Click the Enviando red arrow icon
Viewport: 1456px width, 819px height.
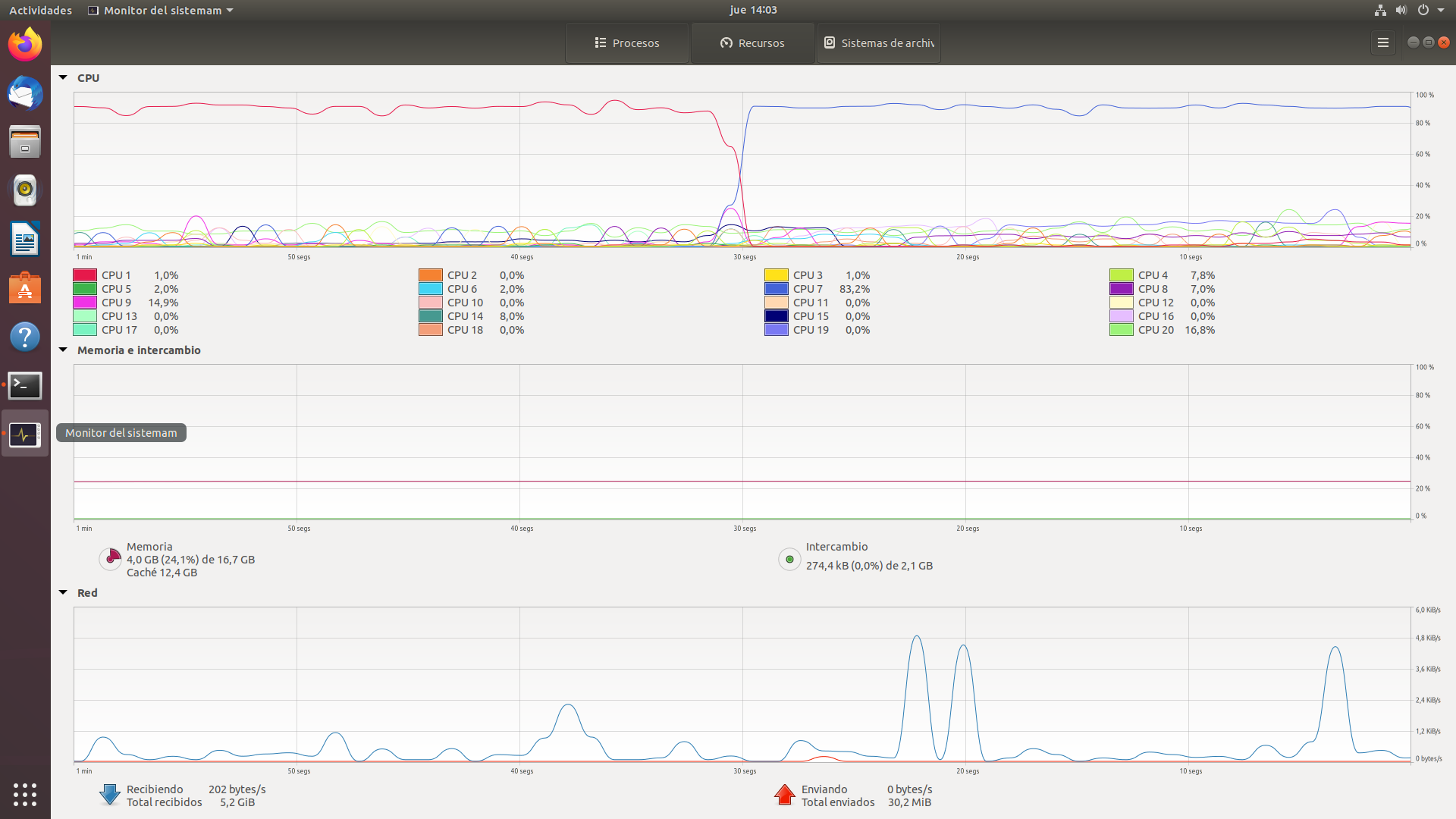(x=785, y=795)
